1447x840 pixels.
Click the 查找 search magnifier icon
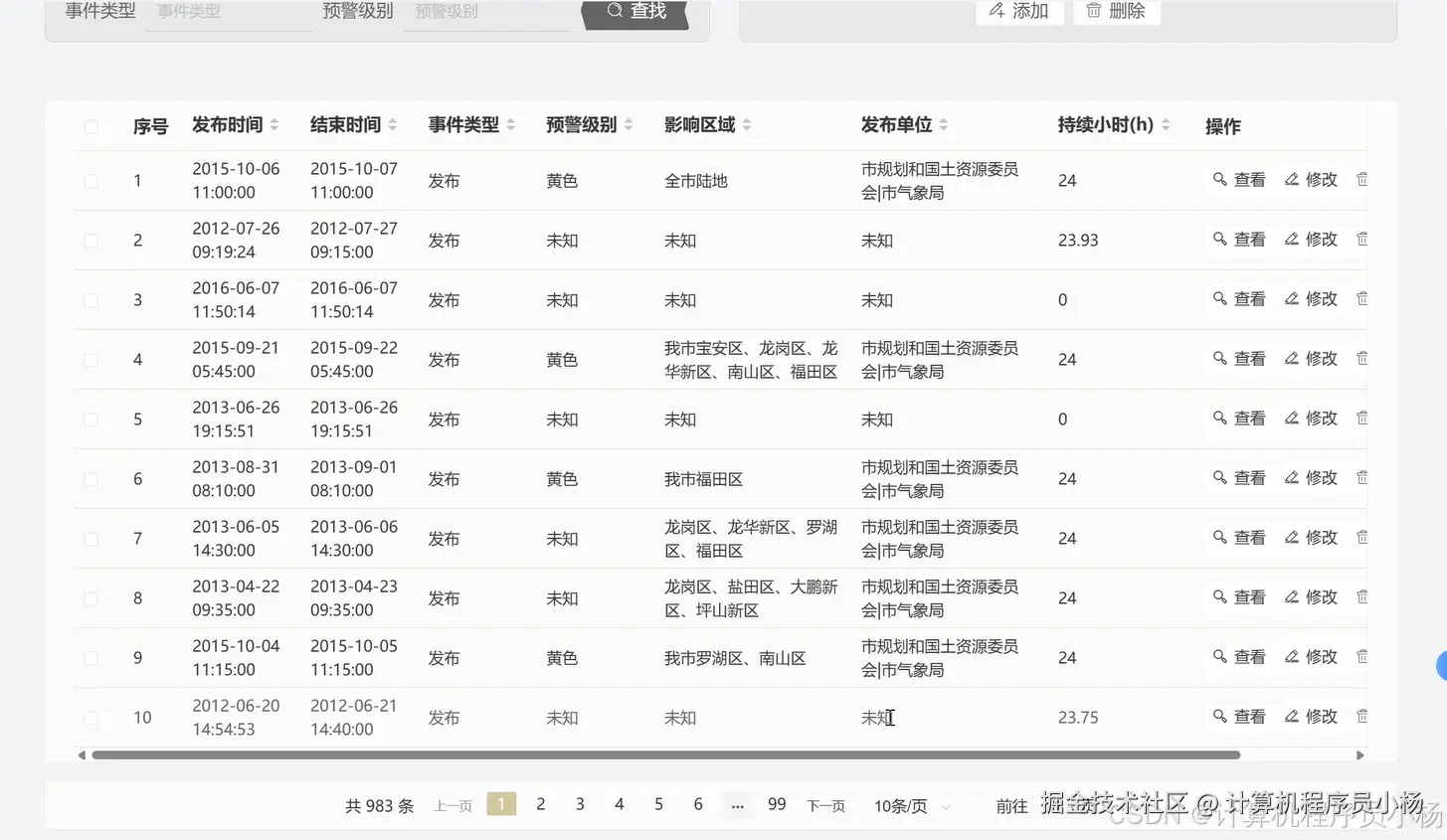614,12
